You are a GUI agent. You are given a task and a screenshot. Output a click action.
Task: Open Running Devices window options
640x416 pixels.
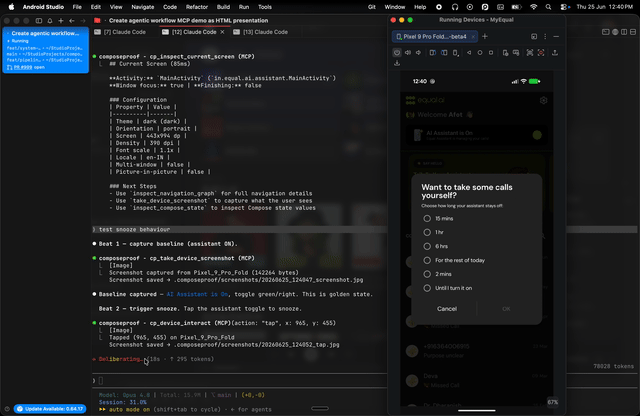pyautogui.click(x=534, y=36)
